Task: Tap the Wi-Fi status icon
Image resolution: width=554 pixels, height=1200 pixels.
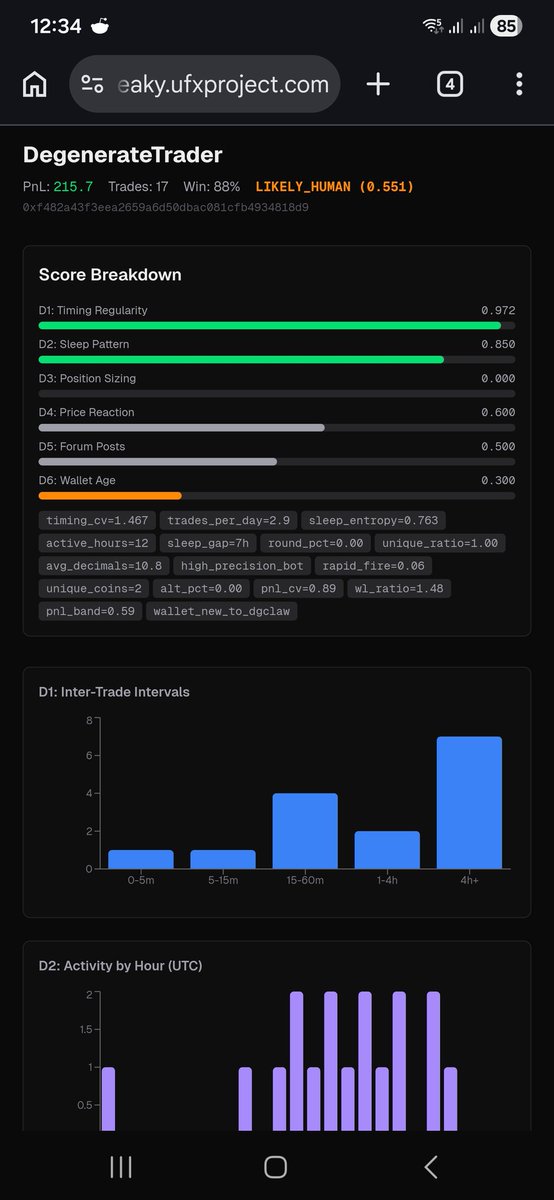Action: tap(433, 27)
